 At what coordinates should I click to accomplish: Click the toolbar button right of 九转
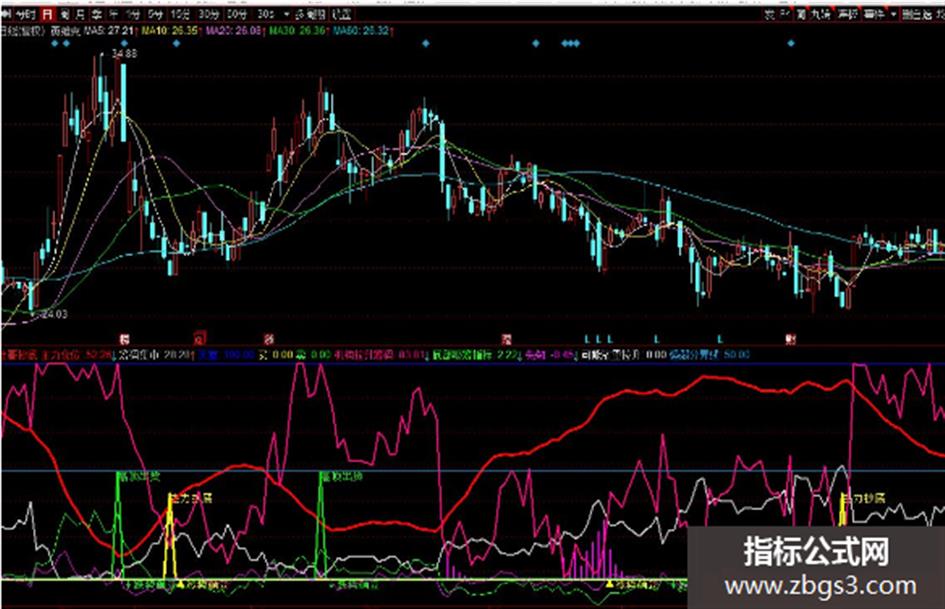point(847,14)
